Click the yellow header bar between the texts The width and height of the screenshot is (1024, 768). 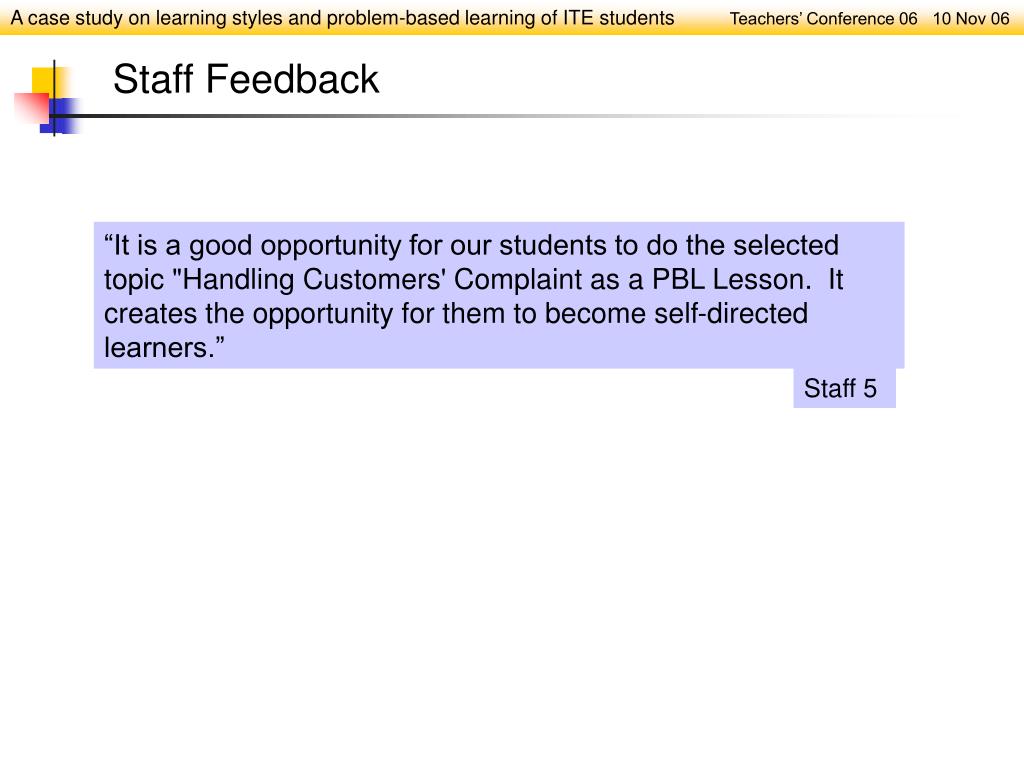(x=702, y=18)
